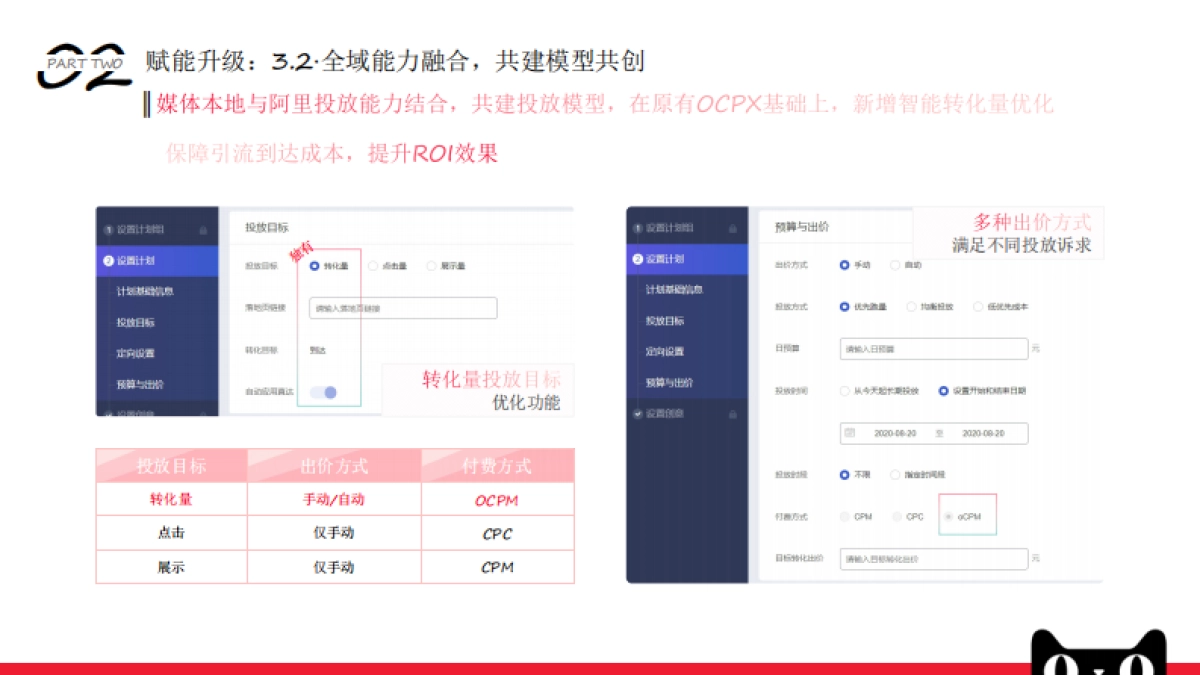Select the 优先跑量 delivery option
The image size is (1200, 675).
coord(844,306)
